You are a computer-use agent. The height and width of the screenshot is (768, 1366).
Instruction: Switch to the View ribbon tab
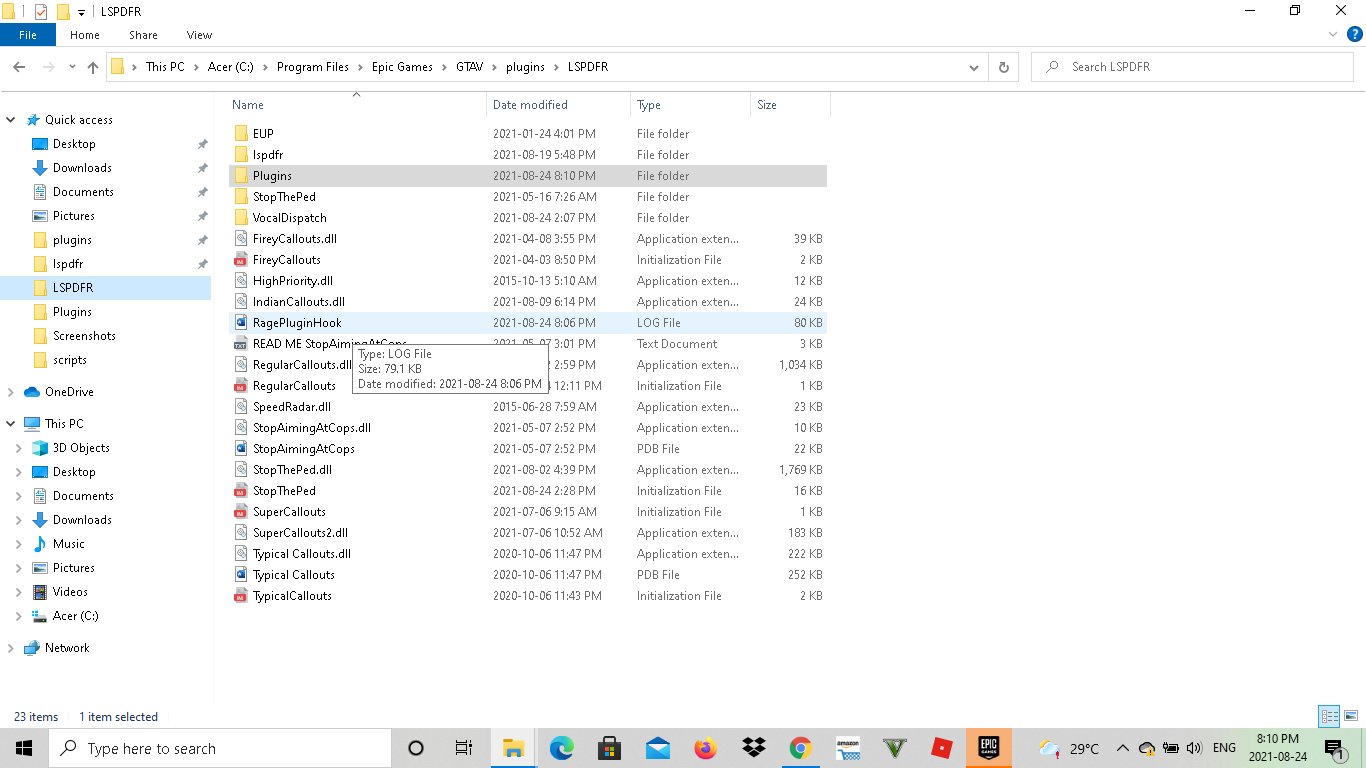click(199, 35)
